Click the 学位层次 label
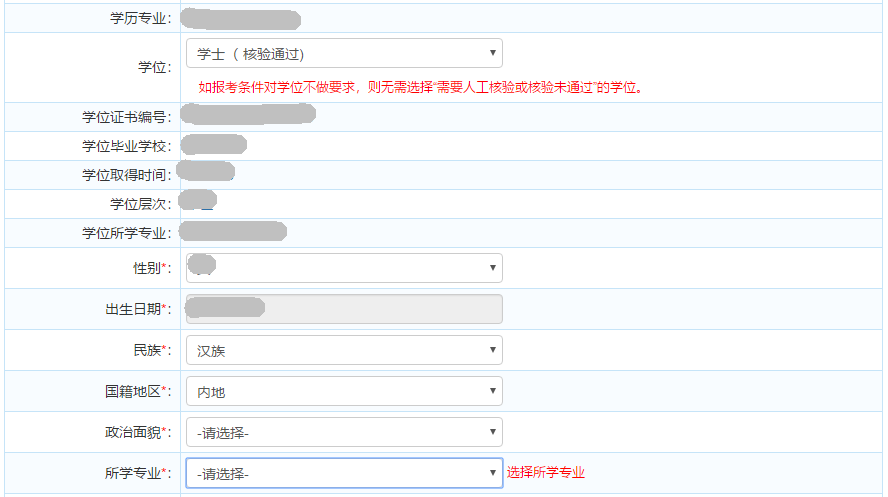Image resolution: width=888 pixels, height=497 pixels. point(140,204)
